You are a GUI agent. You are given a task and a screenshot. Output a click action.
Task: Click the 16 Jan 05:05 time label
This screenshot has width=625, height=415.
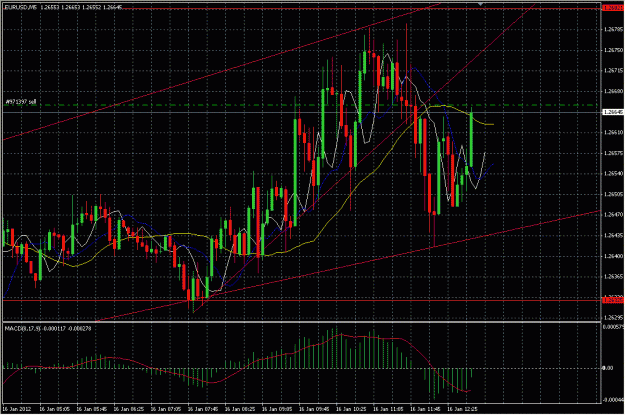[x=54, y=409]
